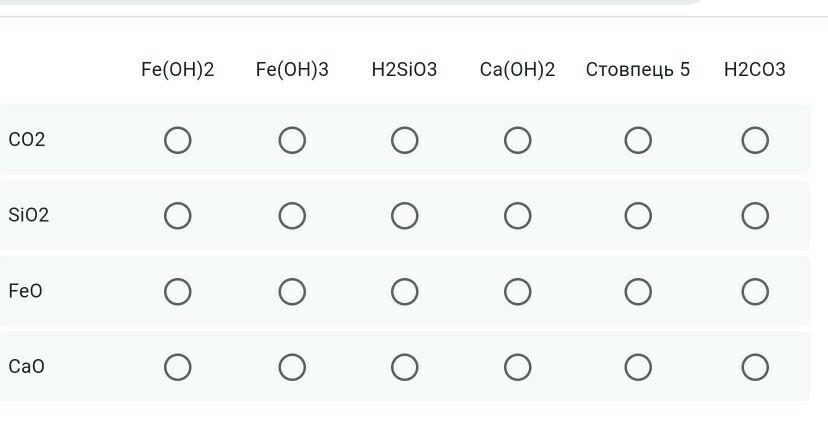Viewport: 828px width, 441px height.
Task: Mark Fe(OH)3 for the CO2 row
Action: tap(292, 140)
